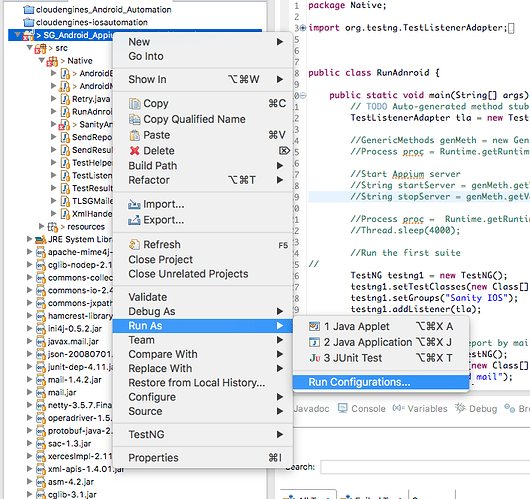Select cglib-3.1.jar in tree

tap(72, 495)
